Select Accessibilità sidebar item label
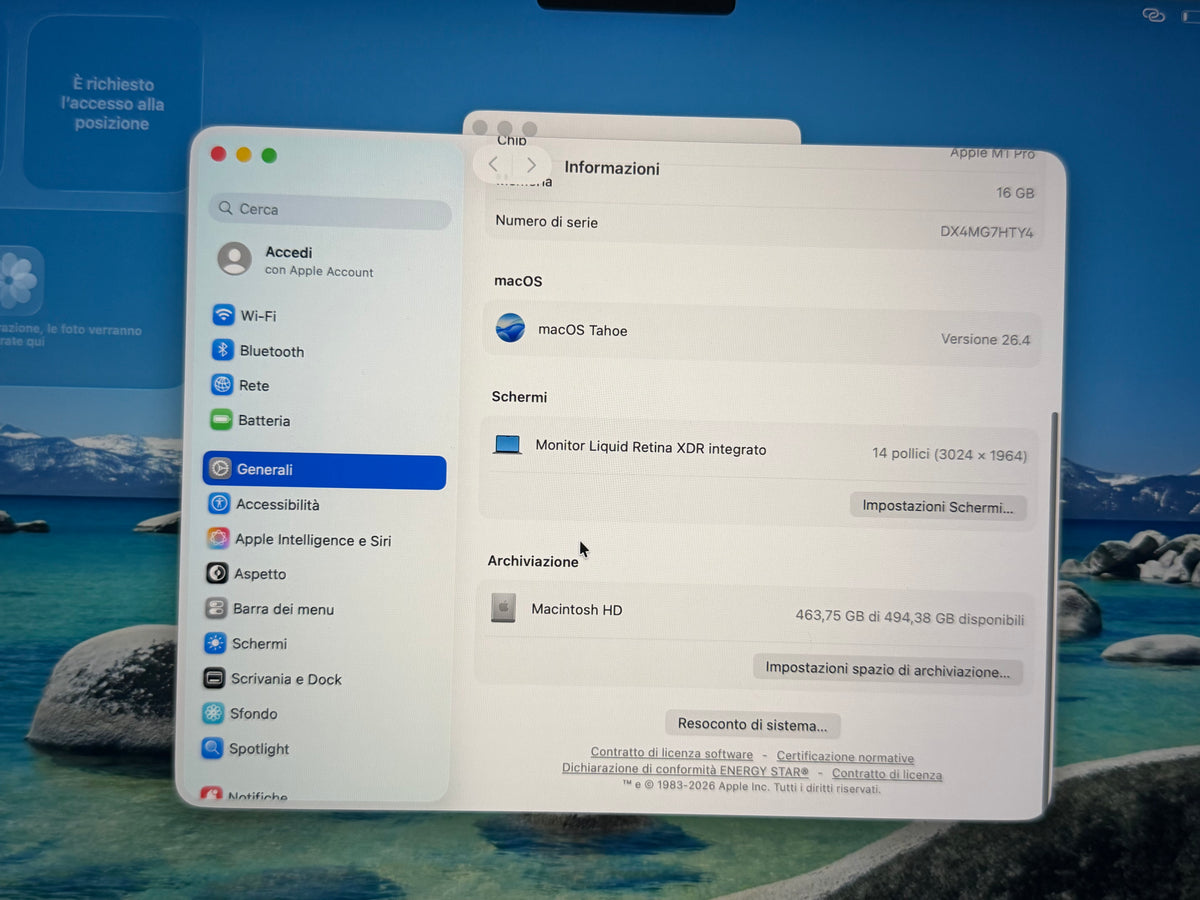 (x=277, y=505)
